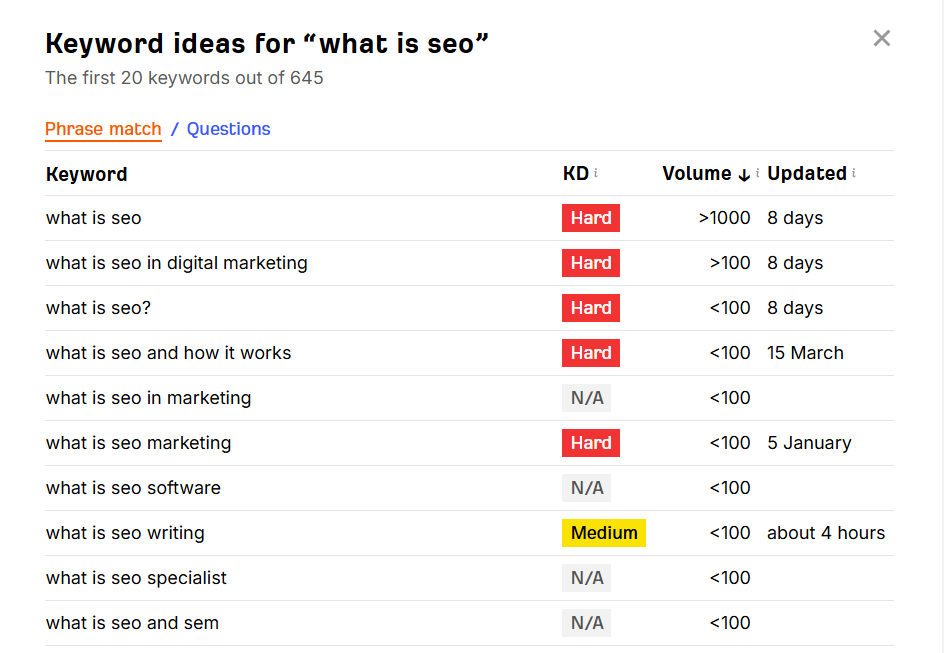This screenshot has width=944, height=653.
Task: Click the Volume info icon
Action: point(757,173)
